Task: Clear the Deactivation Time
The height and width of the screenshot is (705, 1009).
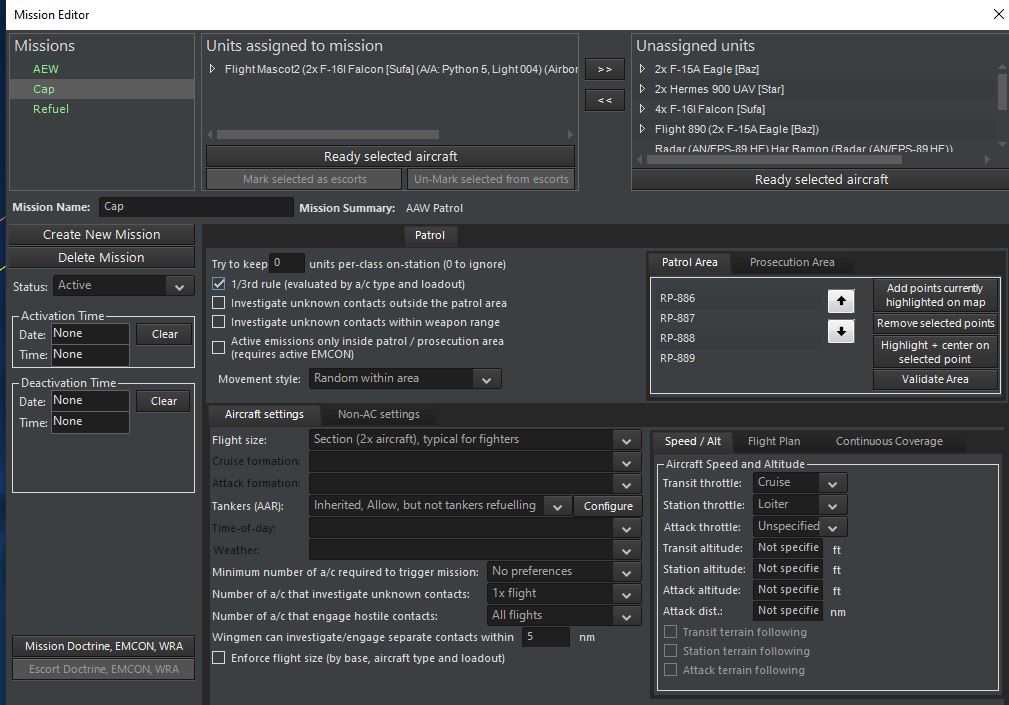Action: pyautogui.click(x=163, y=401)
